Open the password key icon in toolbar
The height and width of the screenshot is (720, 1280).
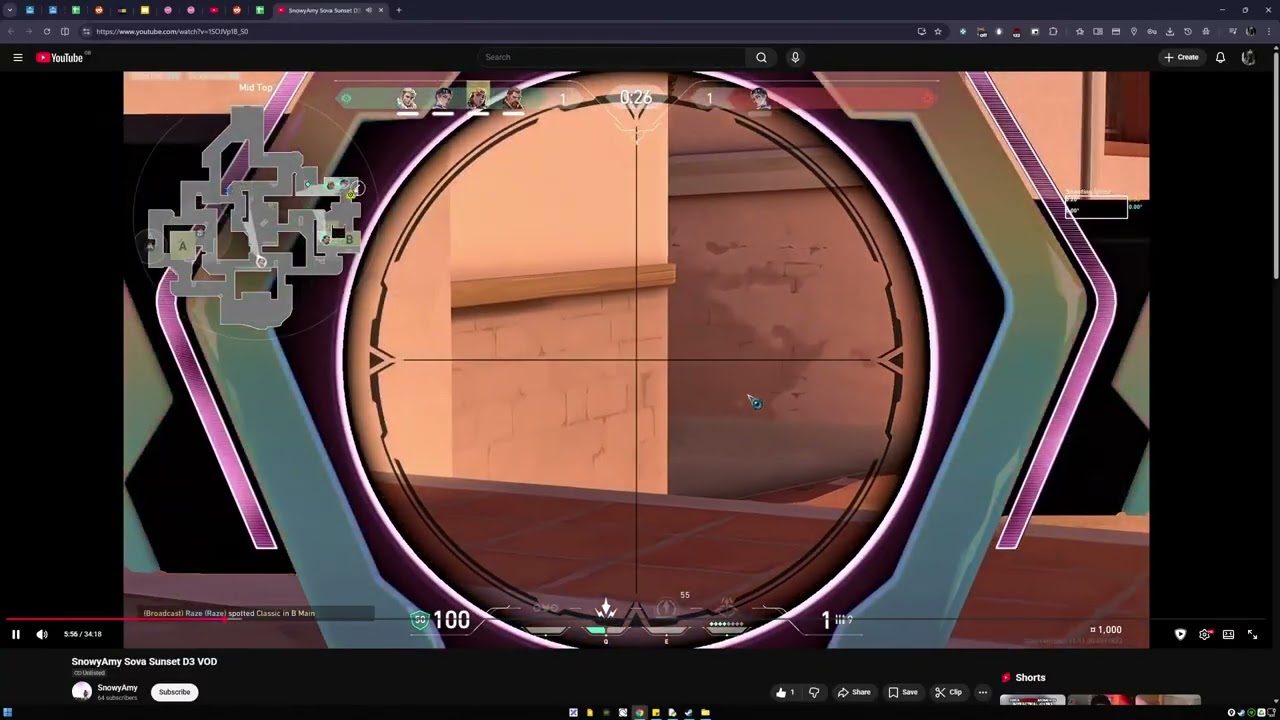pyautogui.click(x=1152, y=31)
